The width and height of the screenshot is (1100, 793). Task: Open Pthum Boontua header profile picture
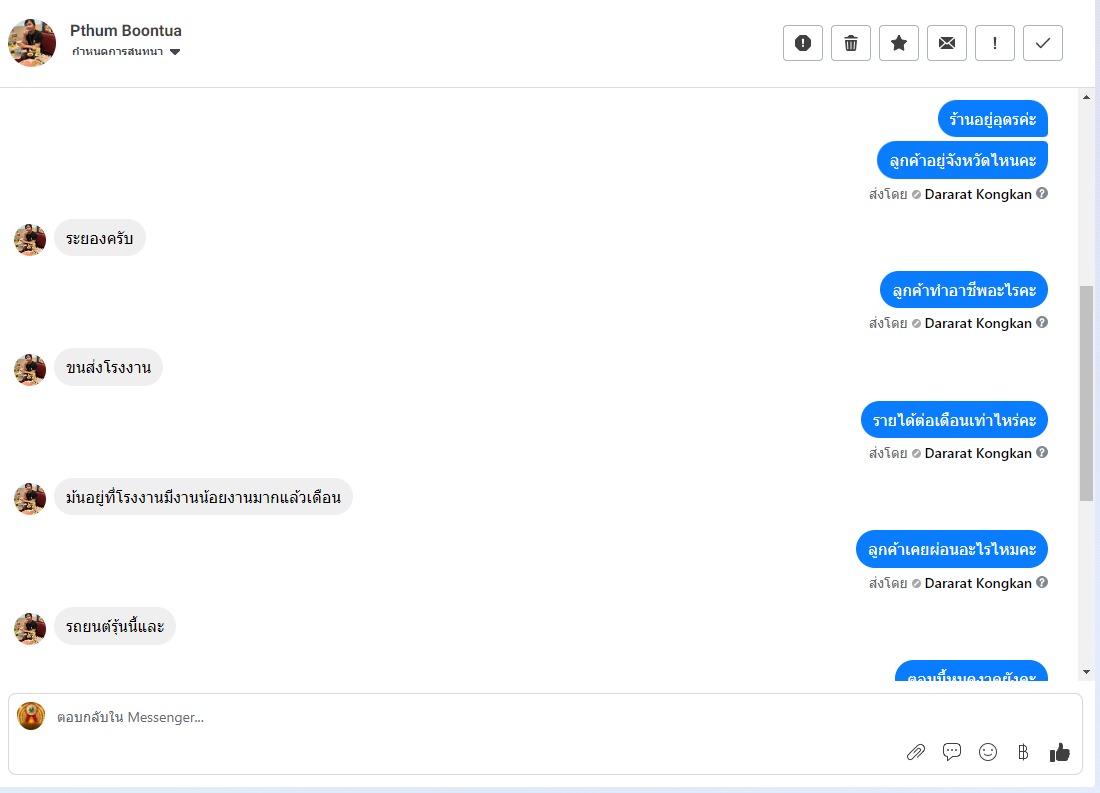(32, 43)
